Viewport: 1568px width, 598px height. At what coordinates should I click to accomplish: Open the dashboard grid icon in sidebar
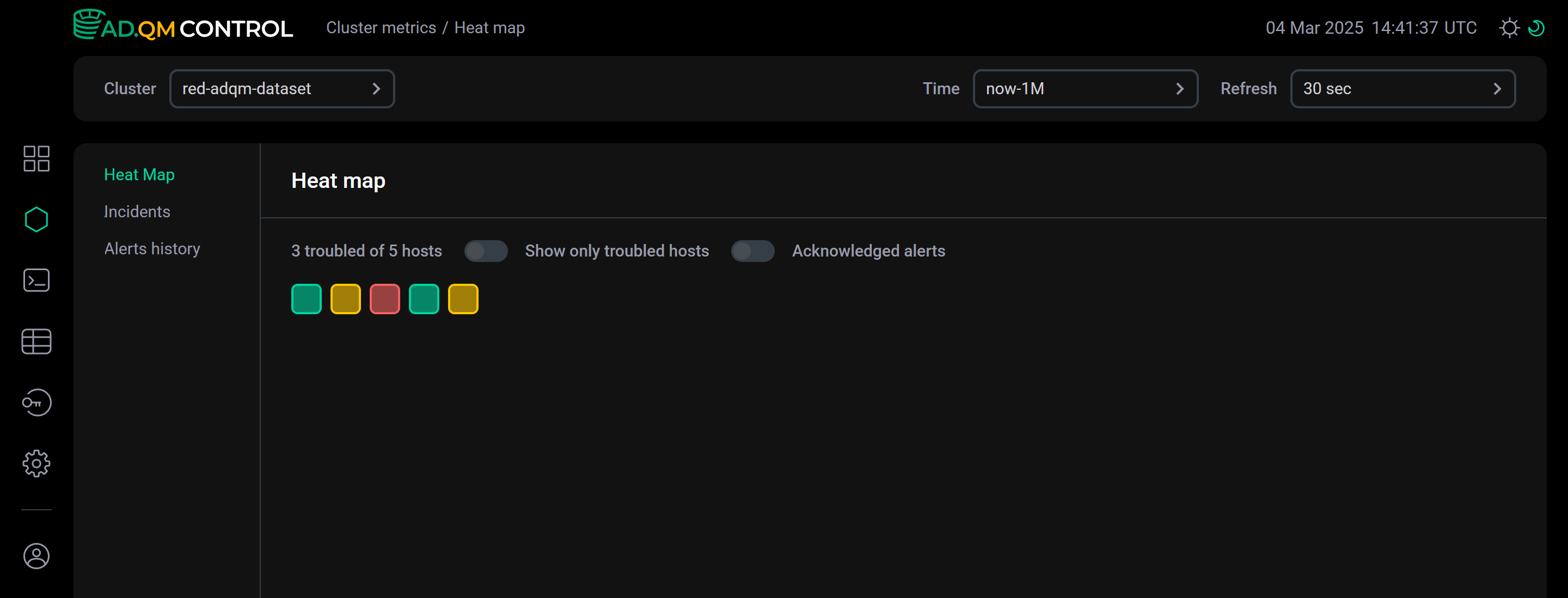click(36, 159)
